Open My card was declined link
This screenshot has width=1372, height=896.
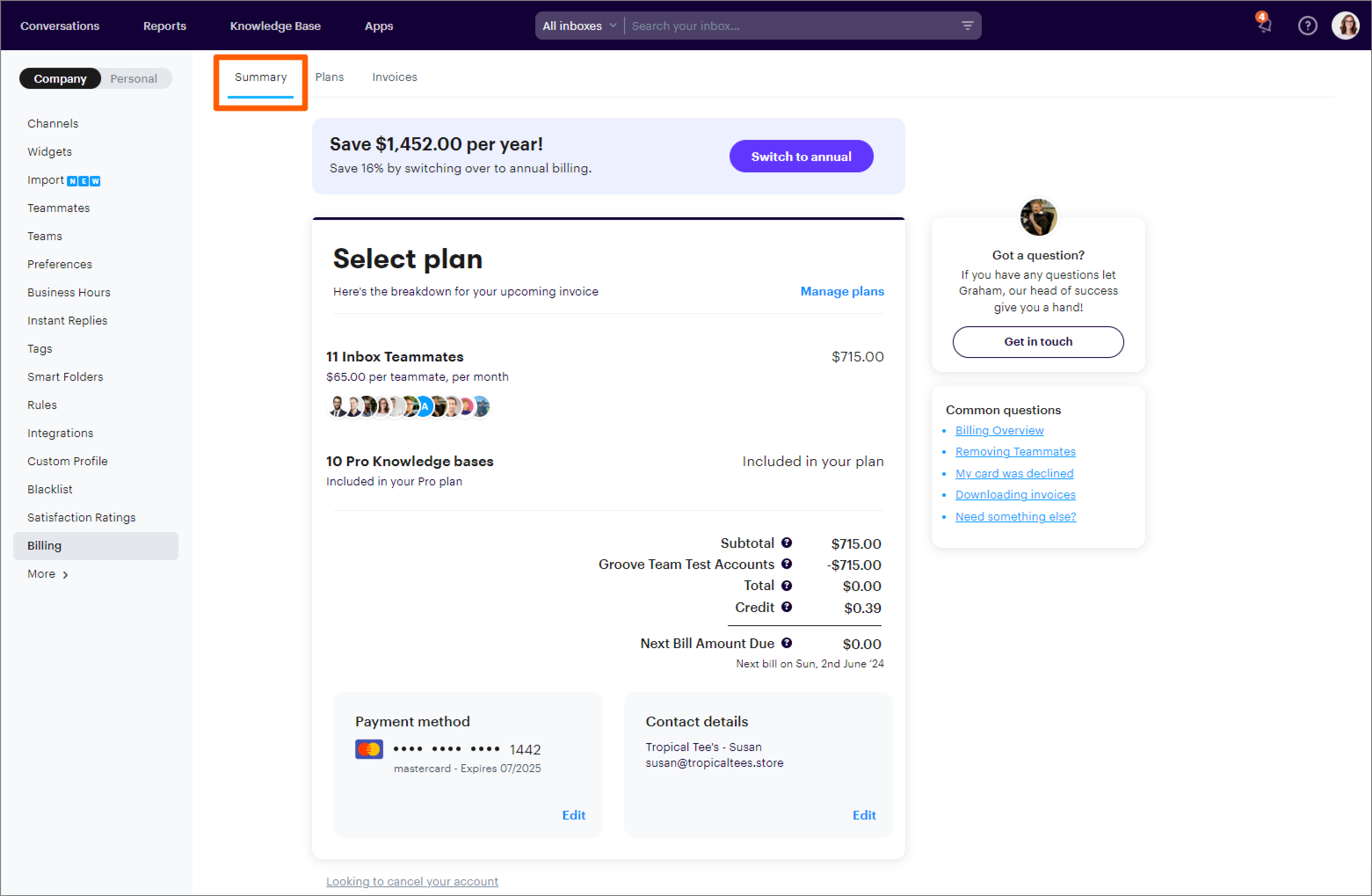click(1014, 473)
